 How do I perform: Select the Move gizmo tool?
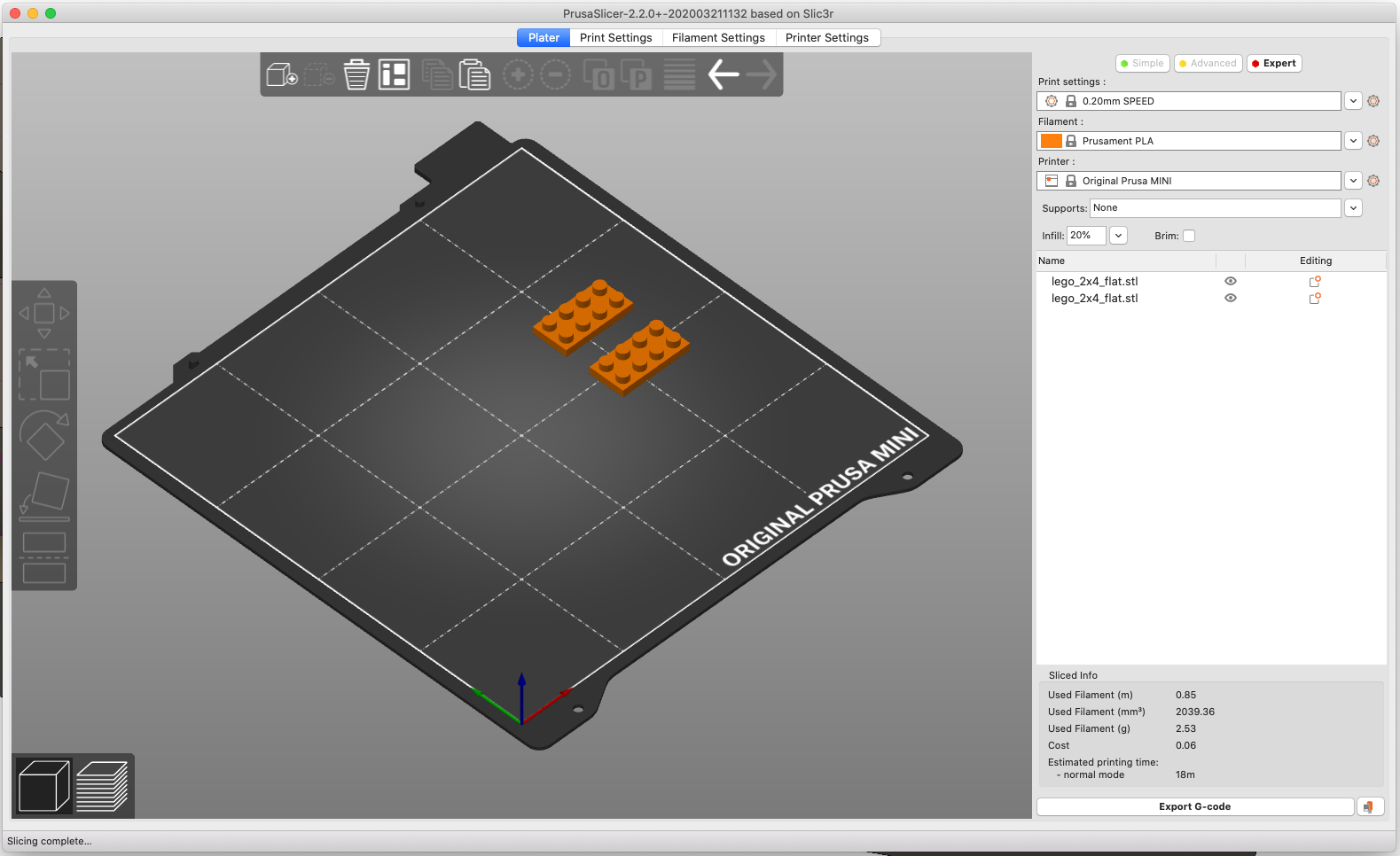pyautogui.click(x=44, y=313)
